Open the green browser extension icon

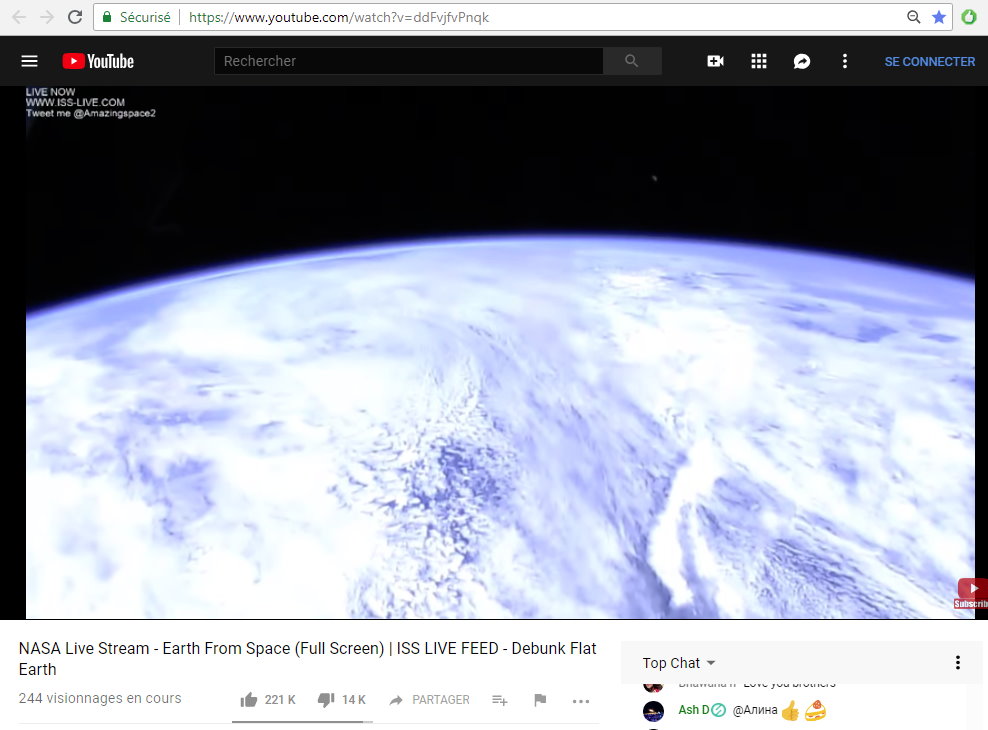pyautogui.click(x=968, y=17)
